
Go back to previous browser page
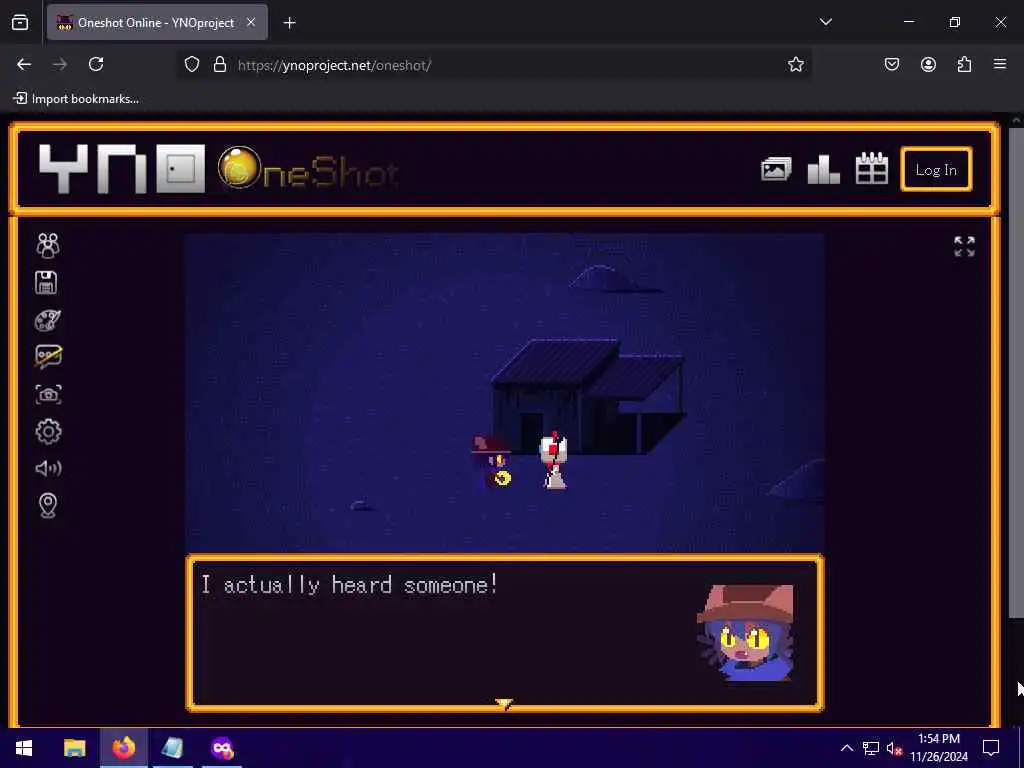[24, 64]
